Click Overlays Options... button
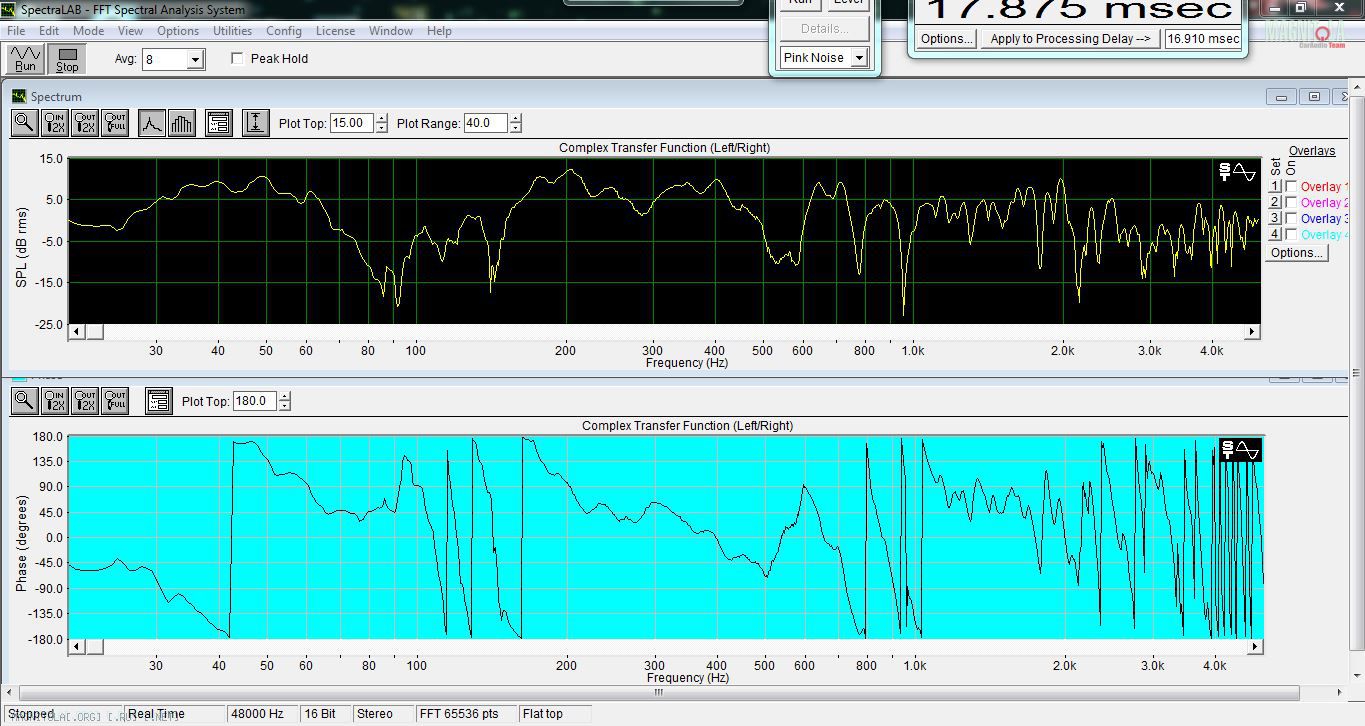 point(1297,253)
